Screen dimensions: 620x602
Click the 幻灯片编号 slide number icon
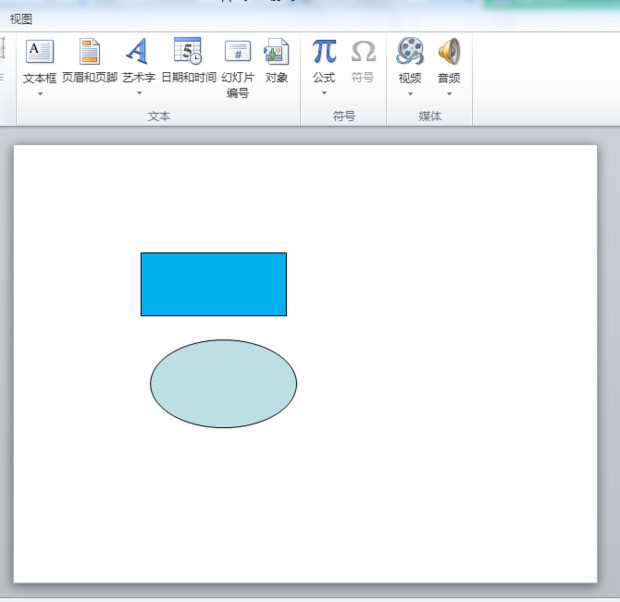[237, 51]
